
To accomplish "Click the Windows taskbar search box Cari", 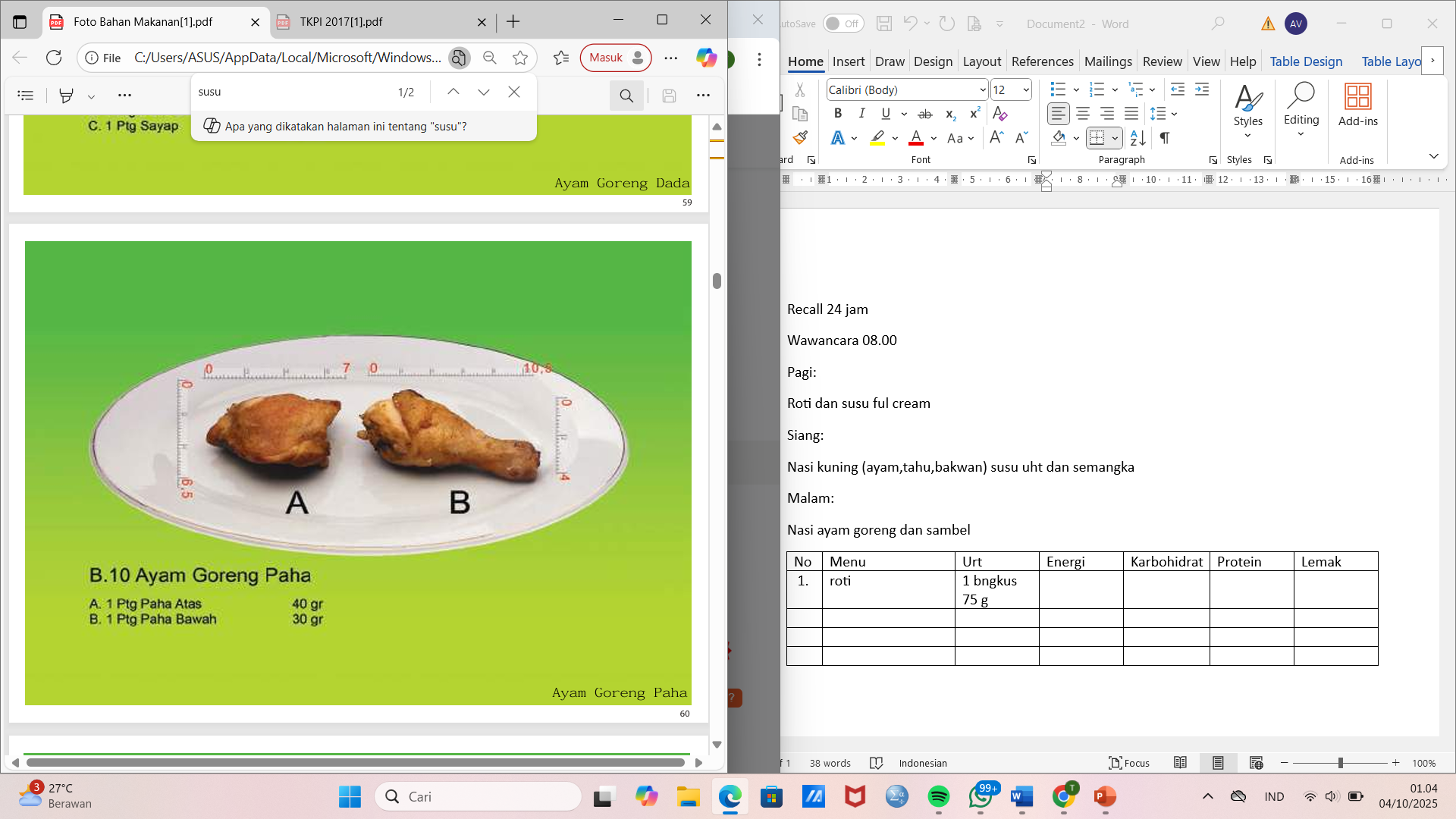I will pos(478,796).
